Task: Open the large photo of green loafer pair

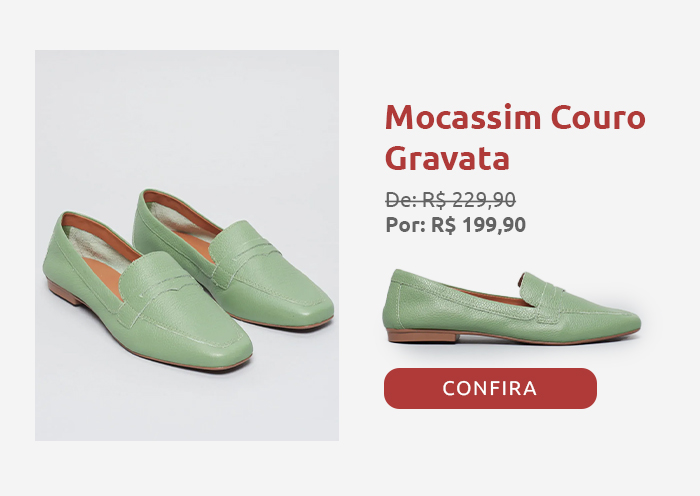Action: [187, 245]
